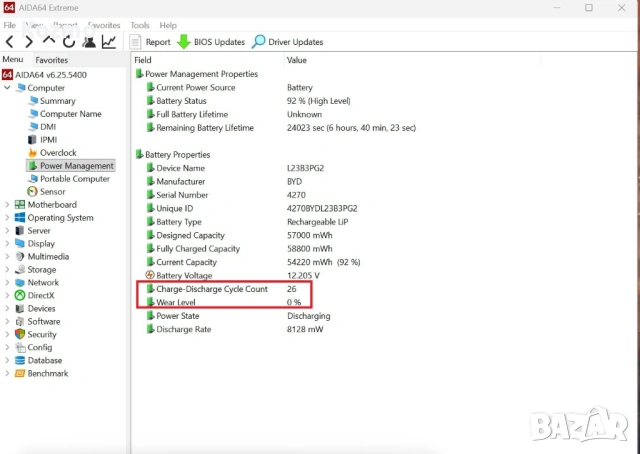Refresh the page with the circular arrow icon

pos(69,42)
